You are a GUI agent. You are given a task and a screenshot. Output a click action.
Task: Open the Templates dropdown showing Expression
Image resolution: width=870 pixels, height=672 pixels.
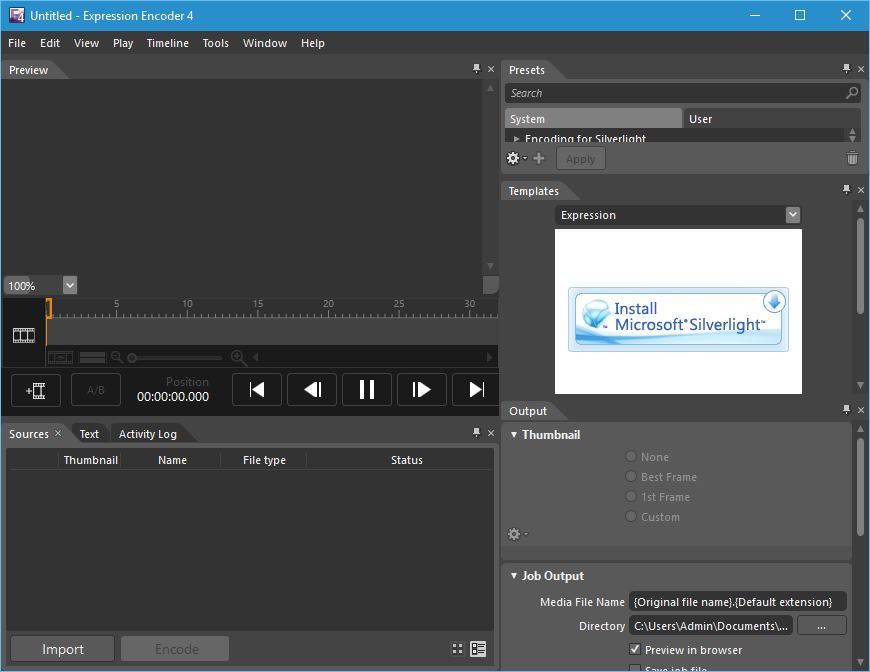[793, 214]
